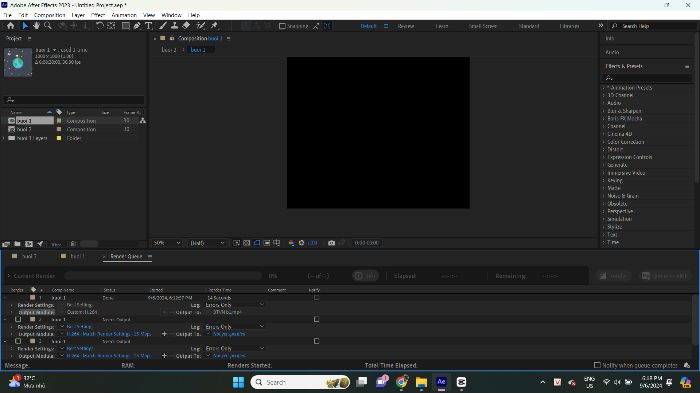700x393 pixels.
Task: Select the Rectangle shape tool
Action: [x=126, y=26]
